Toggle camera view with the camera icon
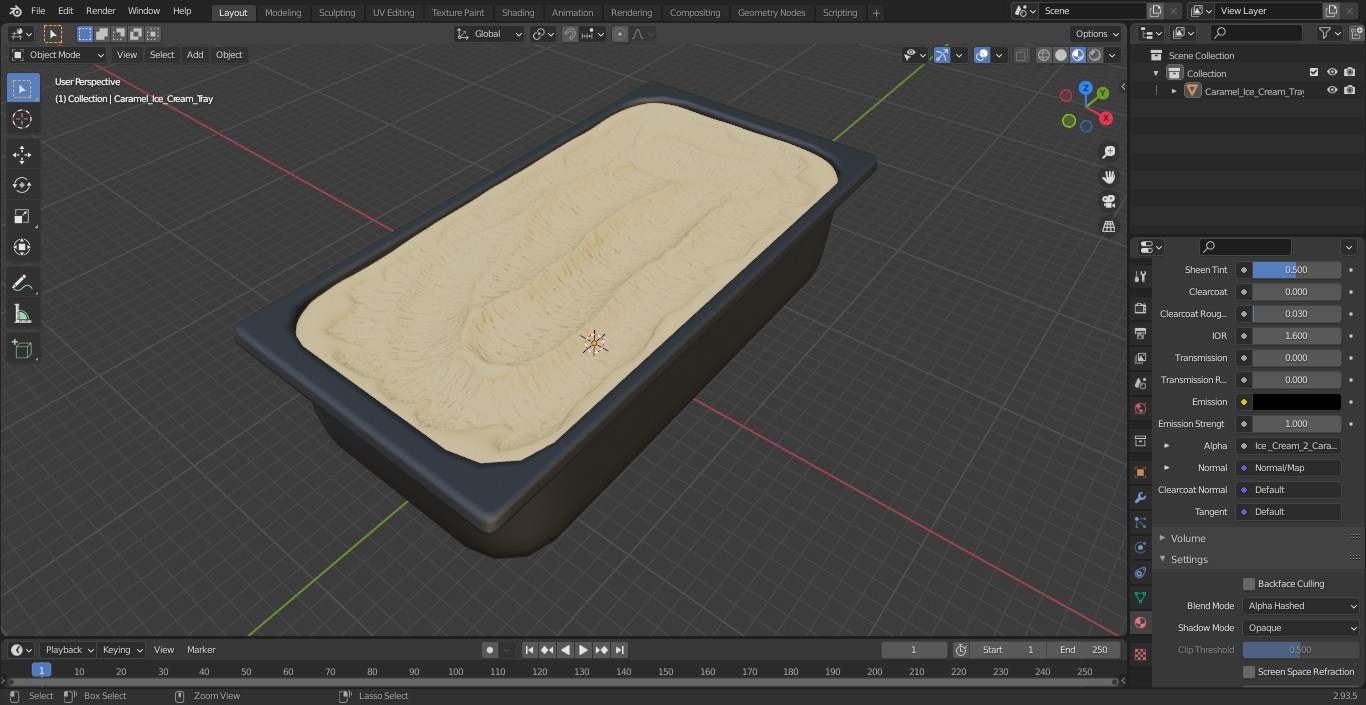 pos(1108,202)
